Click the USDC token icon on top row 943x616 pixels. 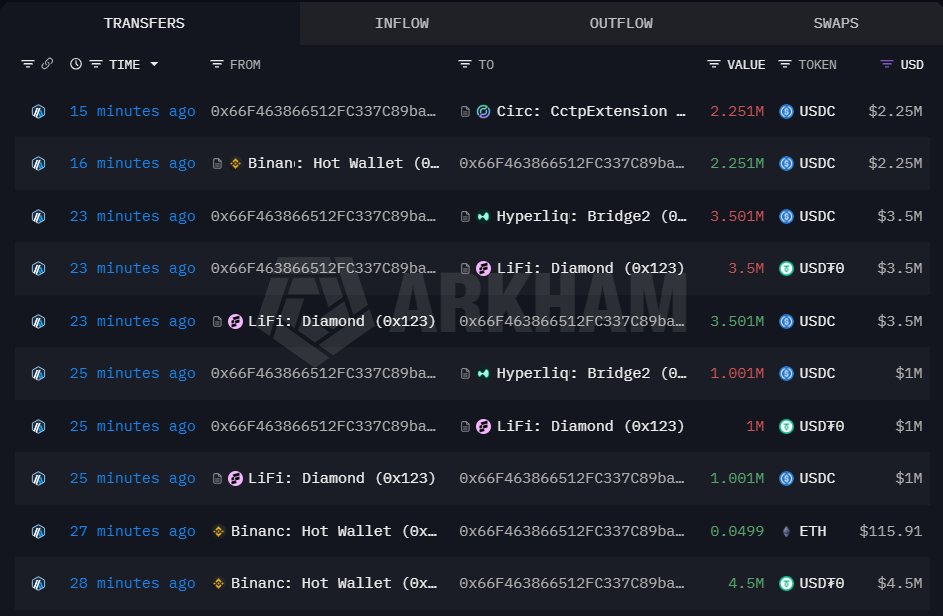[x=786, y=111]
